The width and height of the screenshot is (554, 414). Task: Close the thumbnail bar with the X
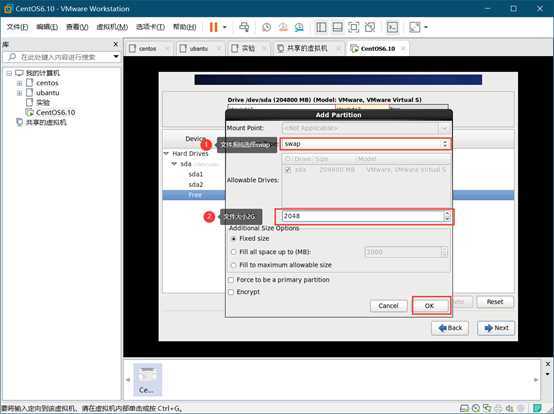tap(548, 364)
